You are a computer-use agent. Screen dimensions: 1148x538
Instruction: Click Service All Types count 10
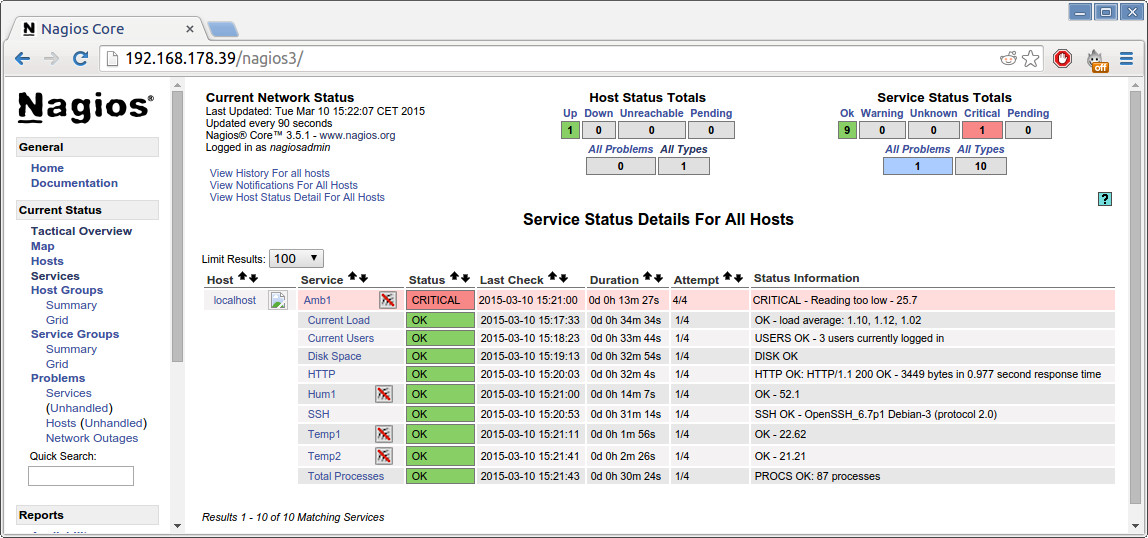click(980, 166)
